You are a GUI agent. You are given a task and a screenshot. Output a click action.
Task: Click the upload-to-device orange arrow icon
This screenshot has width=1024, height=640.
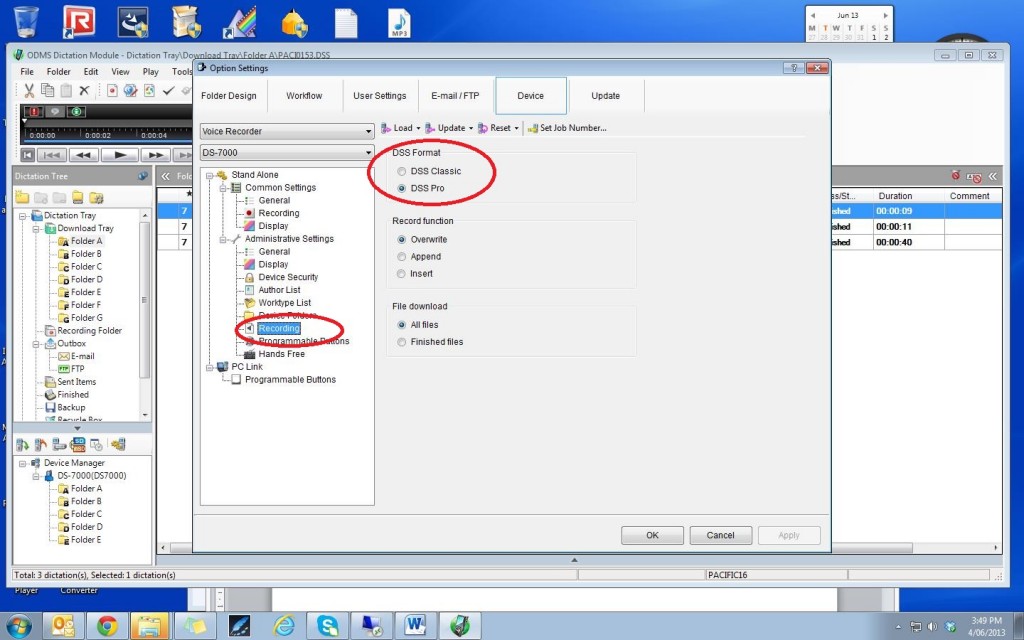coord(41,445)
